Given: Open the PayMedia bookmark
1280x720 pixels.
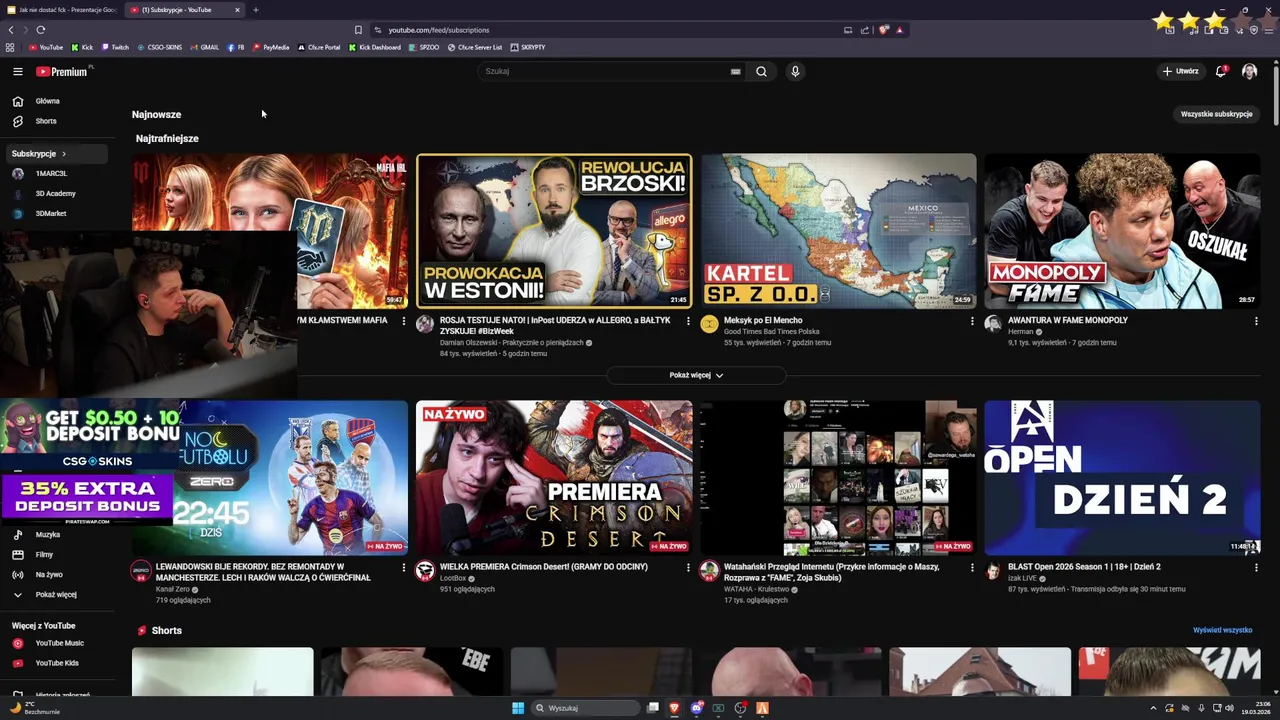Looking at the screenshot, I should tap(271, 47).
